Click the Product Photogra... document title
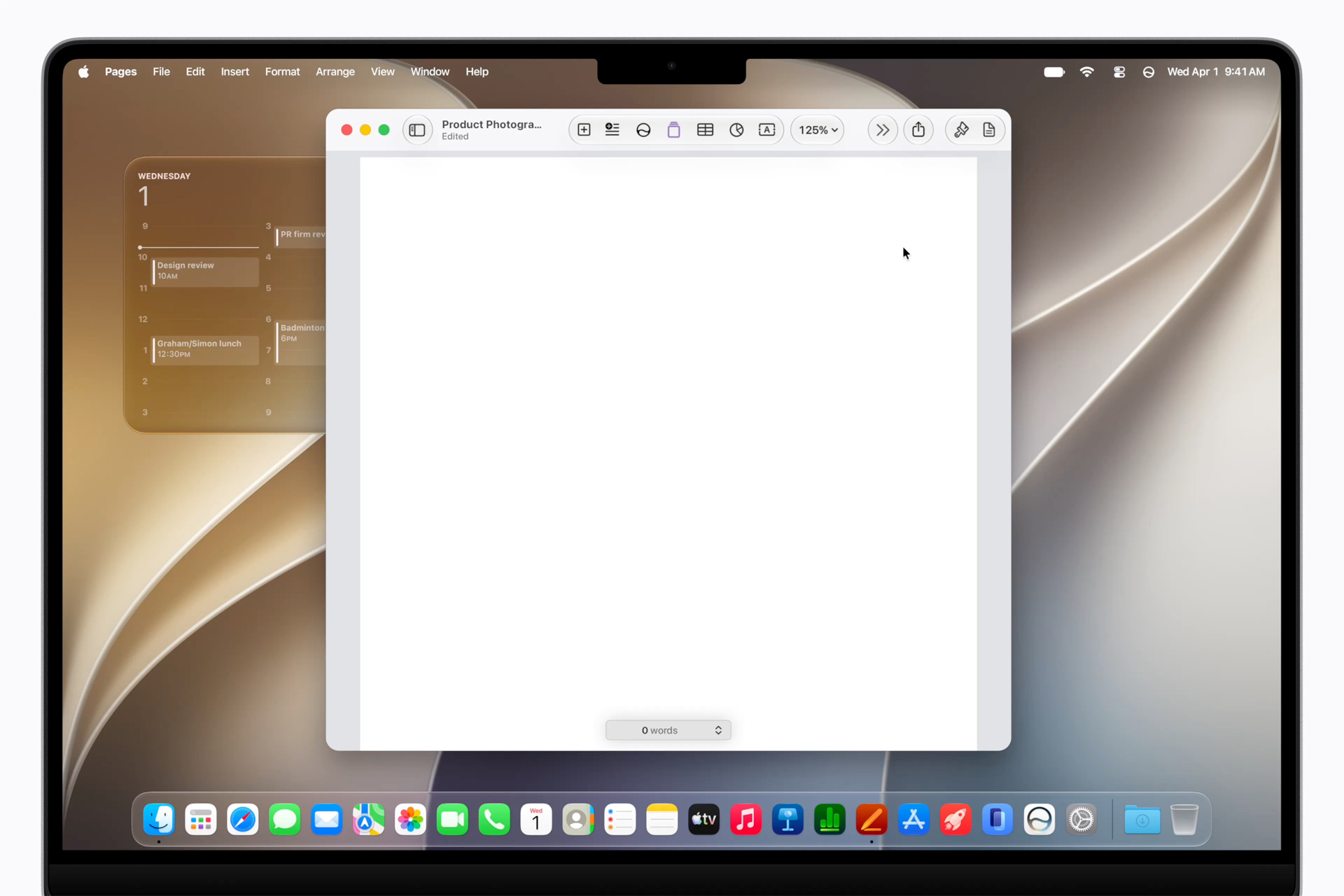This screenshot has height=896, width=1344. pos(491,125)
